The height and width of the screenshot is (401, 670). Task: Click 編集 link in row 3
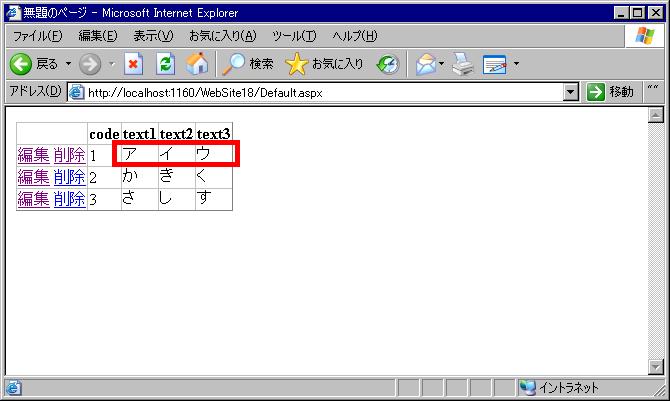(x=34, y=199)
